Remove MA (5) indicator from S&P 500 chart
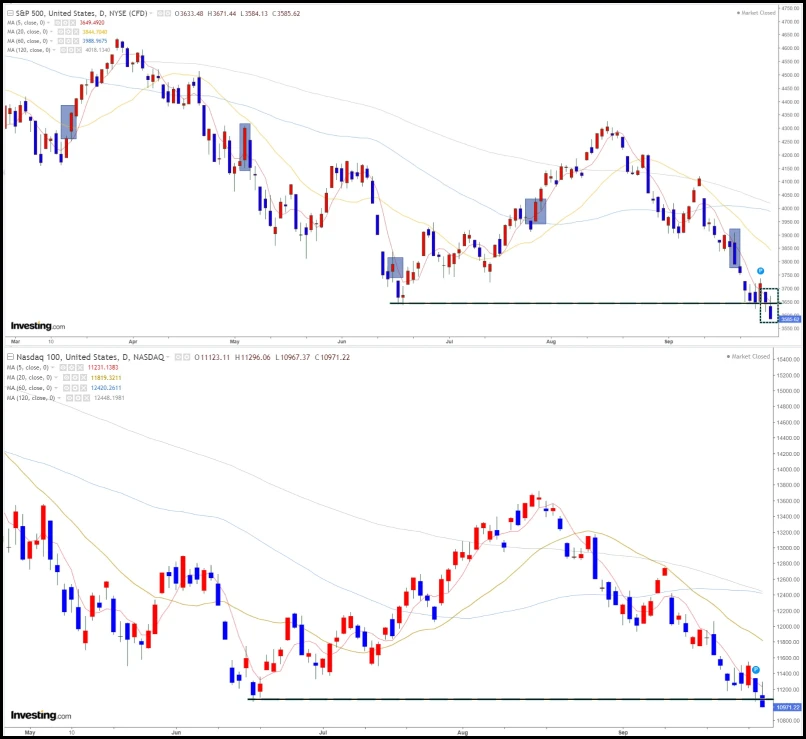The height and width of the screenshot is (739, 806). point(72,23)
